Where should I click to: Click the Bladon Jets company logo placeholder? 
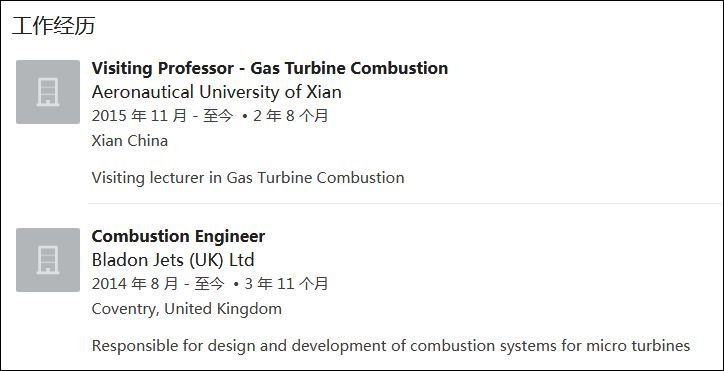point(48,260)
